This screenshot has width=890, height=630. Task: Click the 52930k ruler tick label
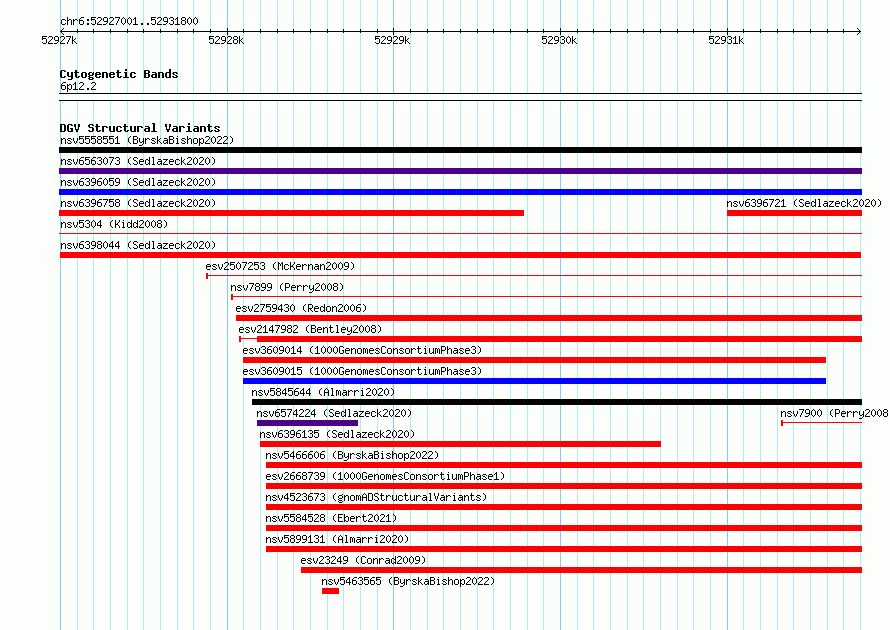tap(559, 40)
